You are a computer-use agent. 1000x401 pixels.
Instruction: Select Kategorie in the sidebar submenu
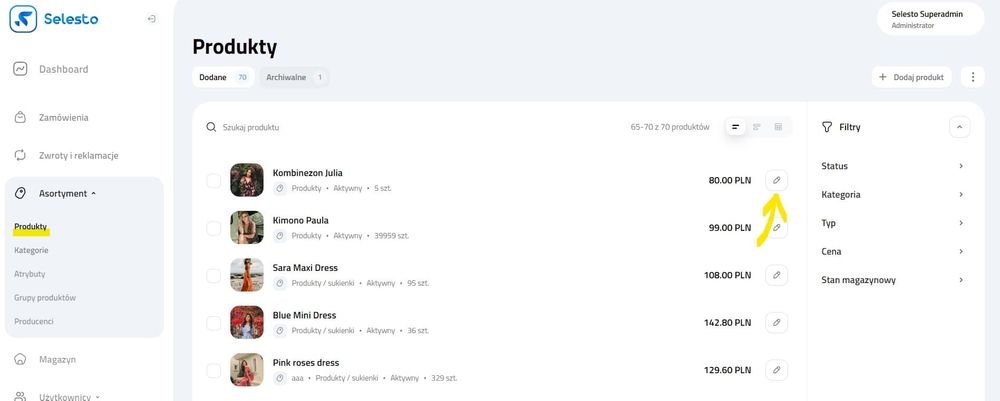tap(31, 251)
